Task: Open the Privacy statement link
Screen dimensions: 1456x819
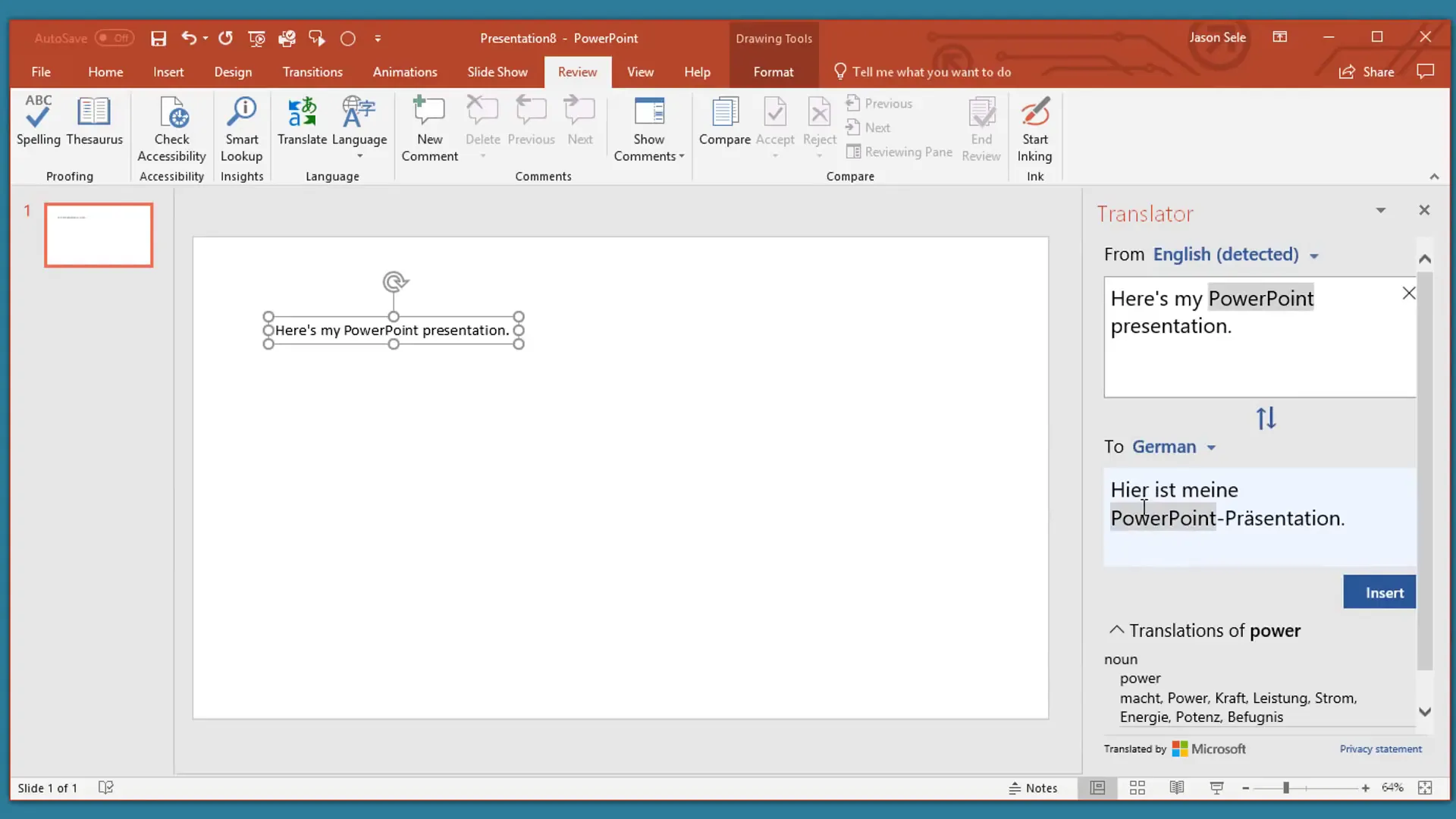Action: pos(1380,749)
